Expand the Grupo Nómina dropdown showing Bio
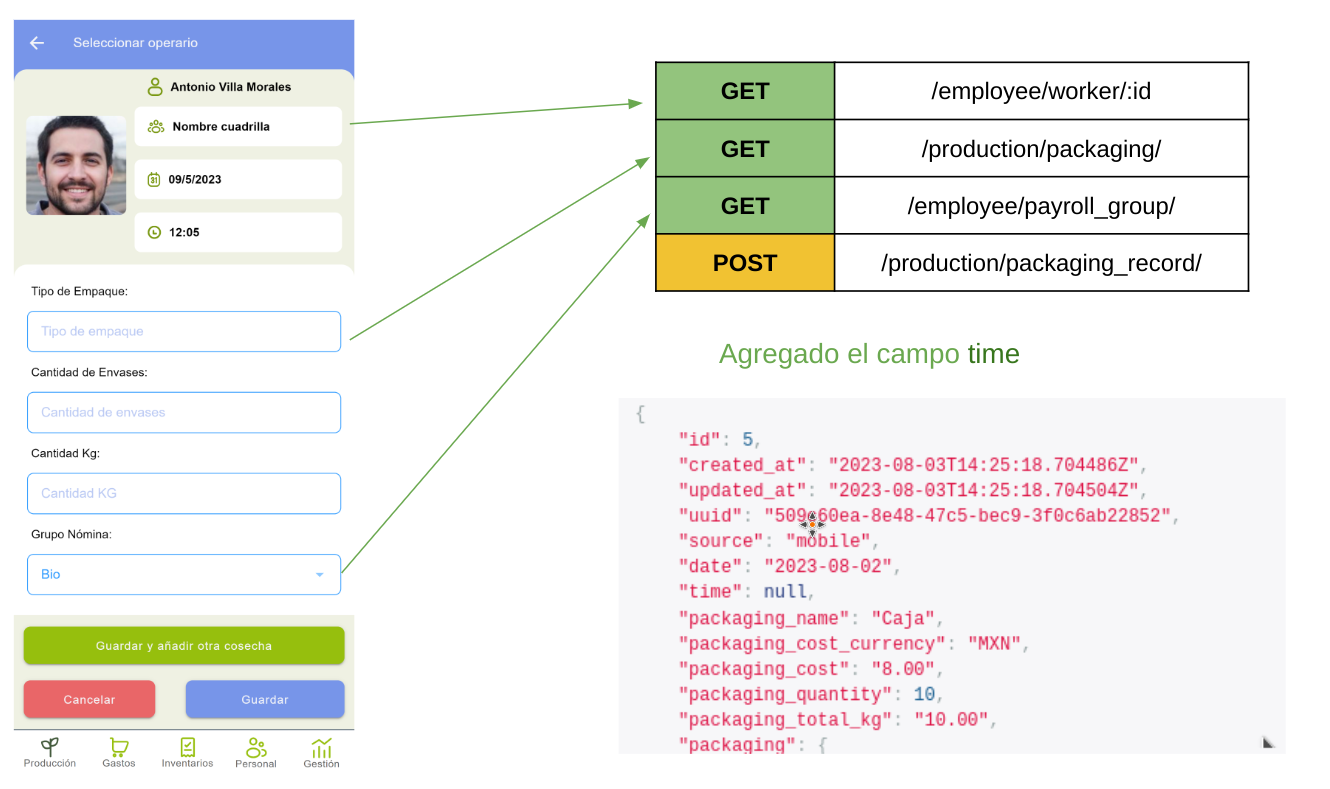This screenshot has width=1330, height=789. coord(184,575)
